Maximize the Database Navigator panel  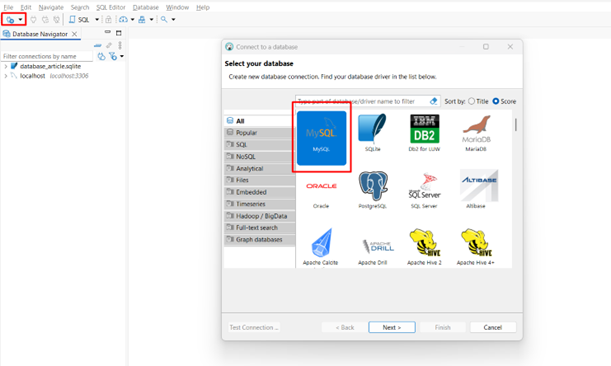pyautogui.click(x=119, y=33)
